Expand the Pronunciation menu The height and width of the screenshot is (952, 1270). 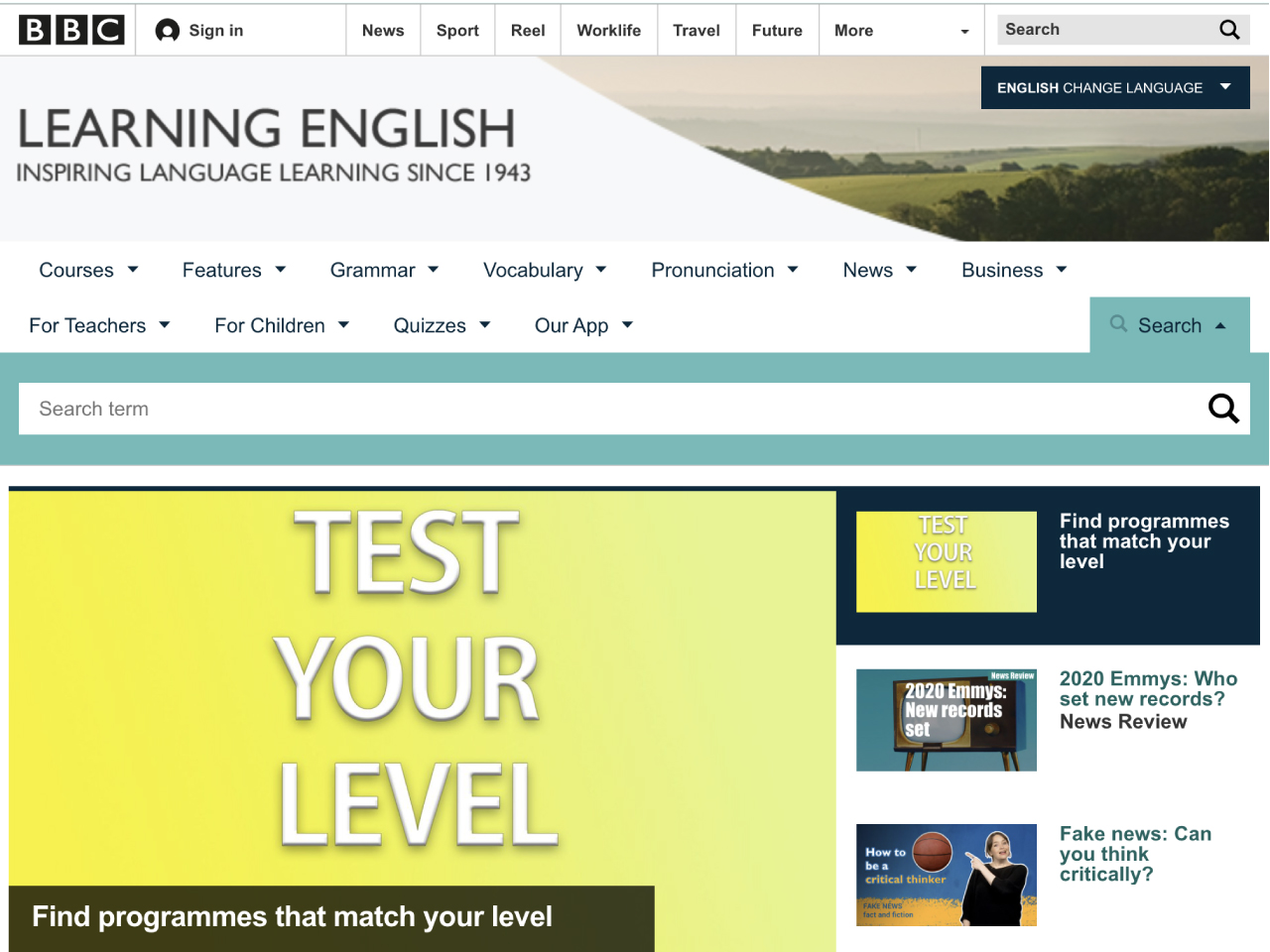724,270
